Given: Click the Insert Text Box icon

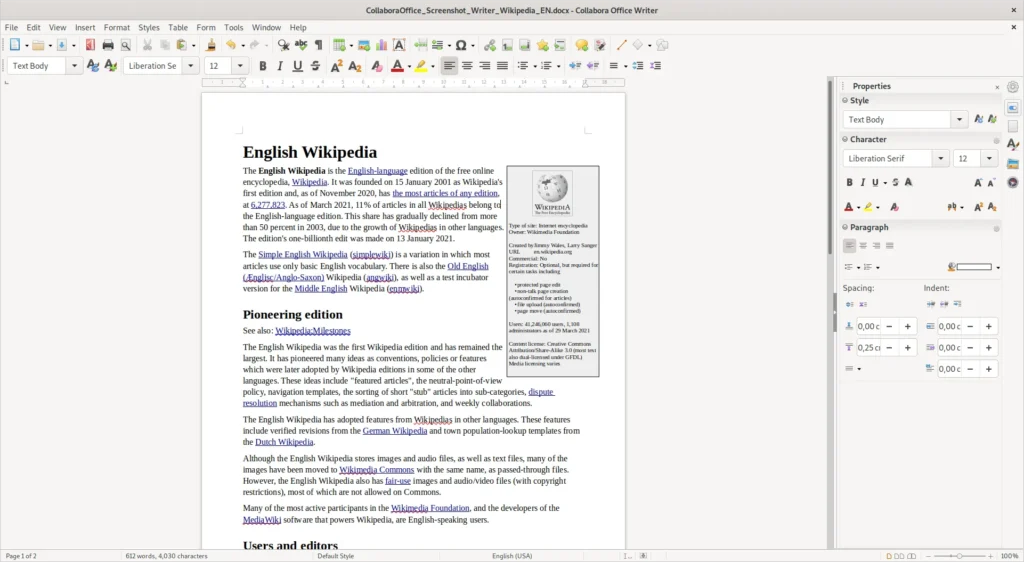Looking at the screenshot, I should point(399,45).
